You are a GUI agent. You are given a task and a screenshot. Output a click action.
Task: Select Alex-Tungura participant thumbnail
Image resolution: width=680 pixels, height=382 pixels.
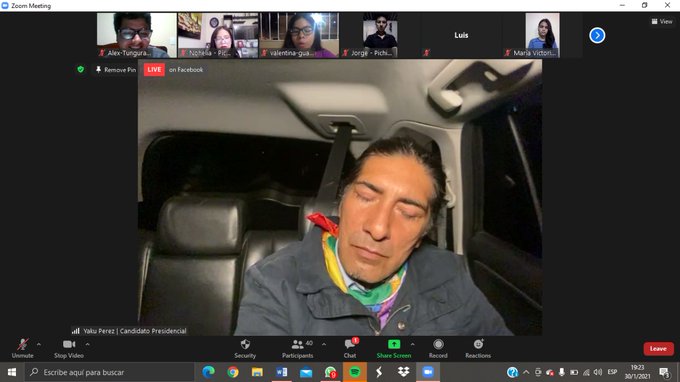(x=137, y=35)
